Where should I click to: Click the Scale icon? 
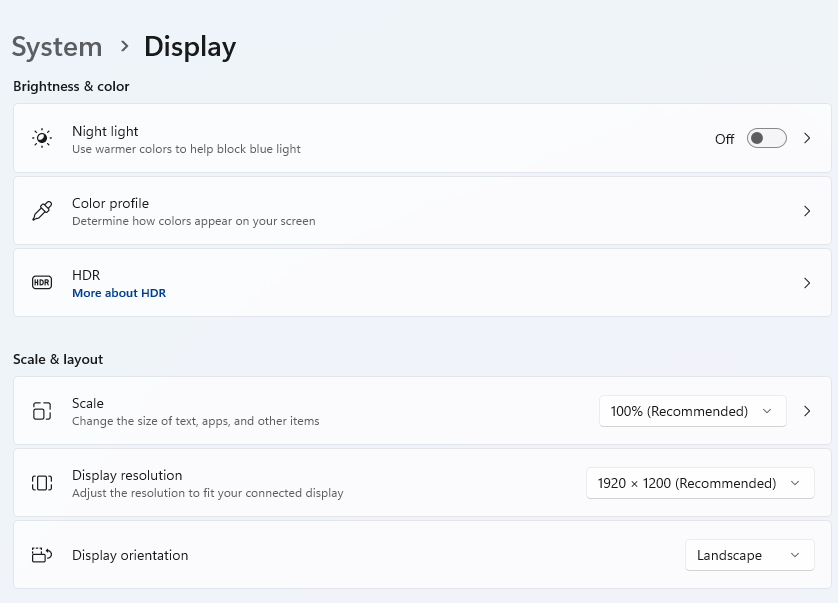point(42,411)
